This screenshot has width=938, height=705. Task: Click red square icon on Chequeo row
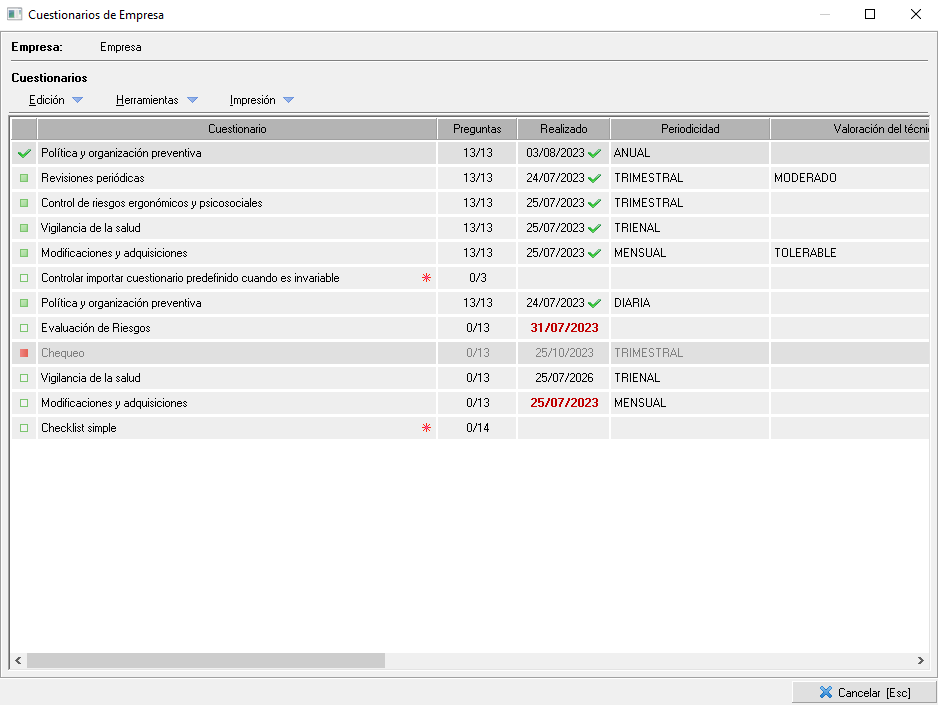[24, 353]
